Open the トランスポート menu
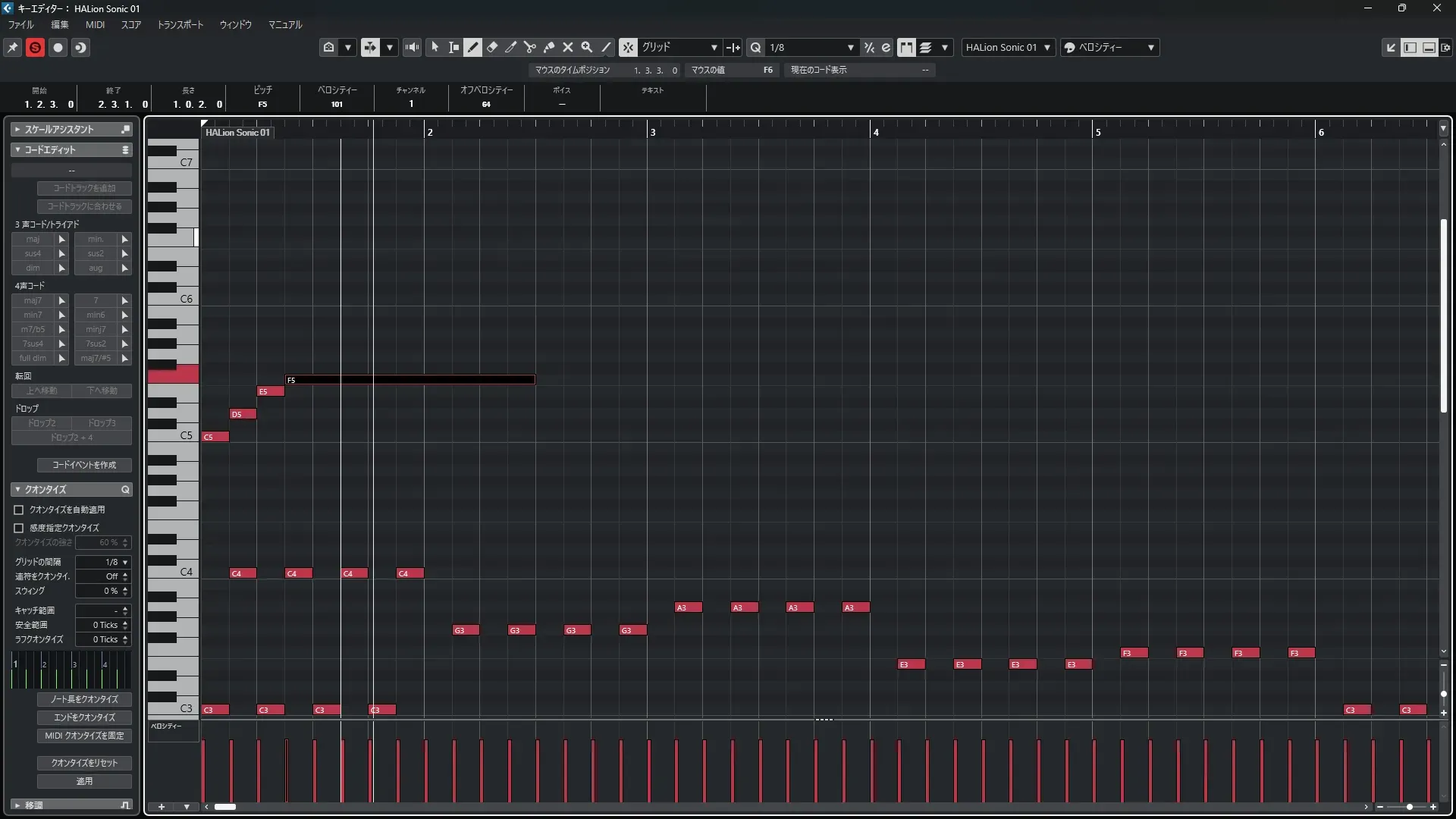Image resolution: width=1456 pixels, height=819 pixels. pyautogui.click(x=180, y=24)
